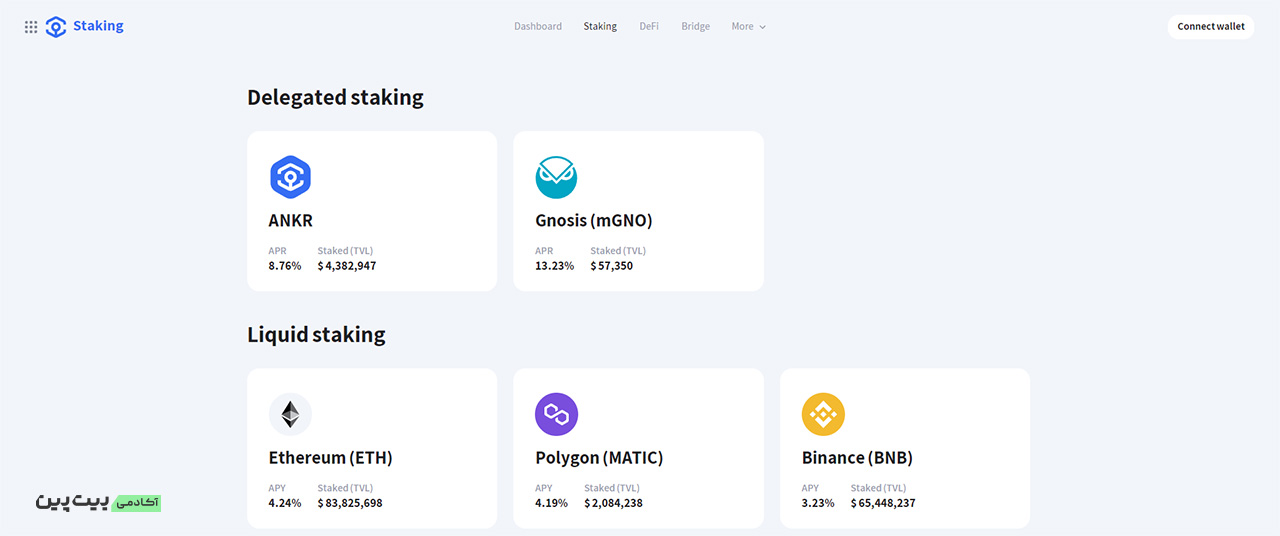Click Polygon staked value $2,084,238
Screen dimensions: 1280x536
coord(613,503)
